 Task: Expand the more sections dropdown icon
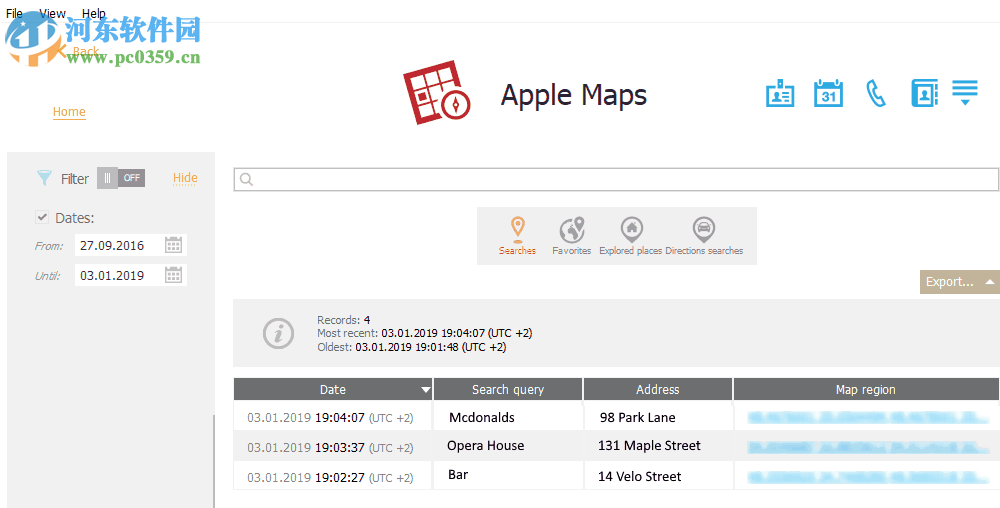965,92
